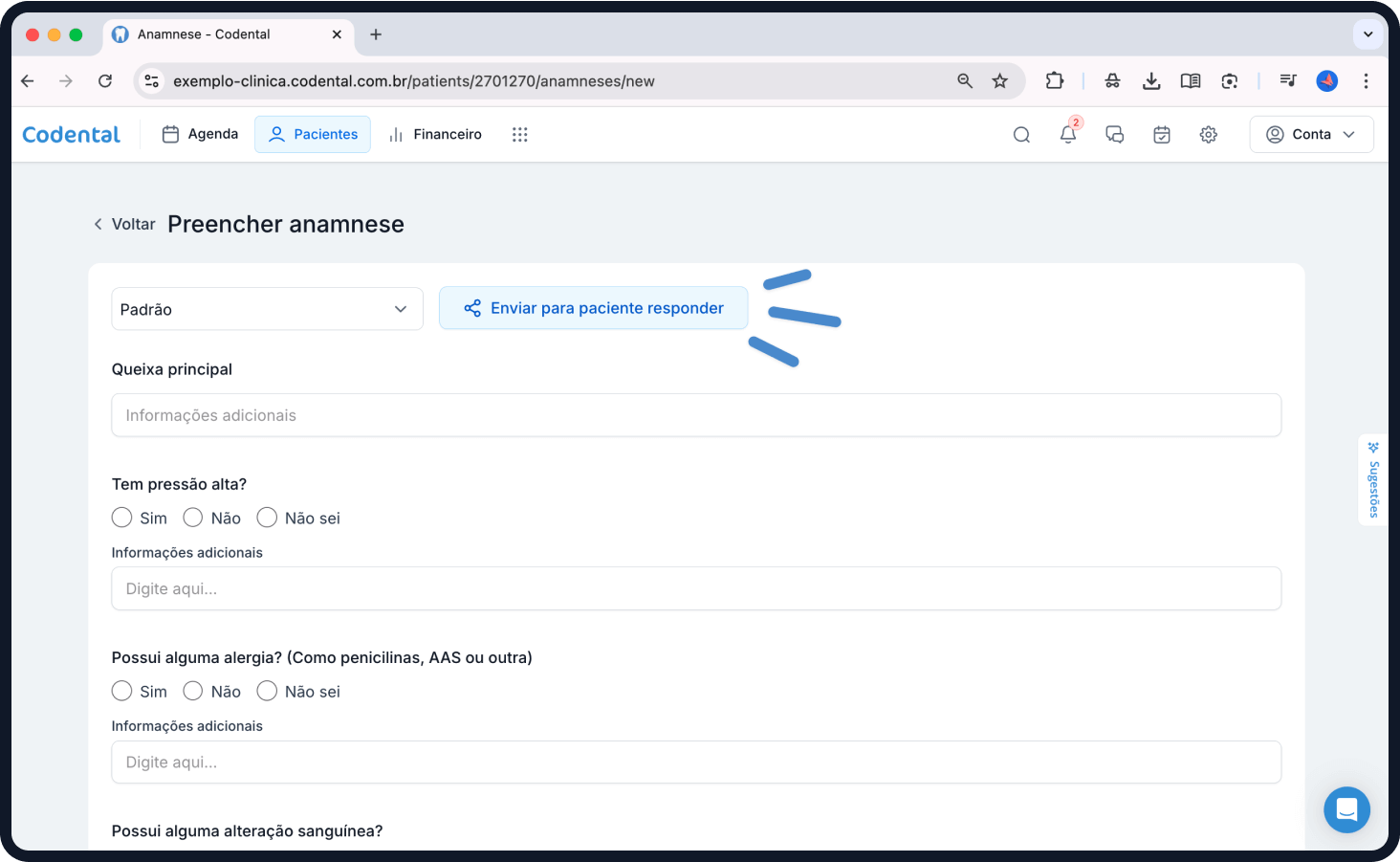The width and height of the screenshot is (1400, 862).
Task: Go to the Agenda menu
Action: (x=200, y=135)
